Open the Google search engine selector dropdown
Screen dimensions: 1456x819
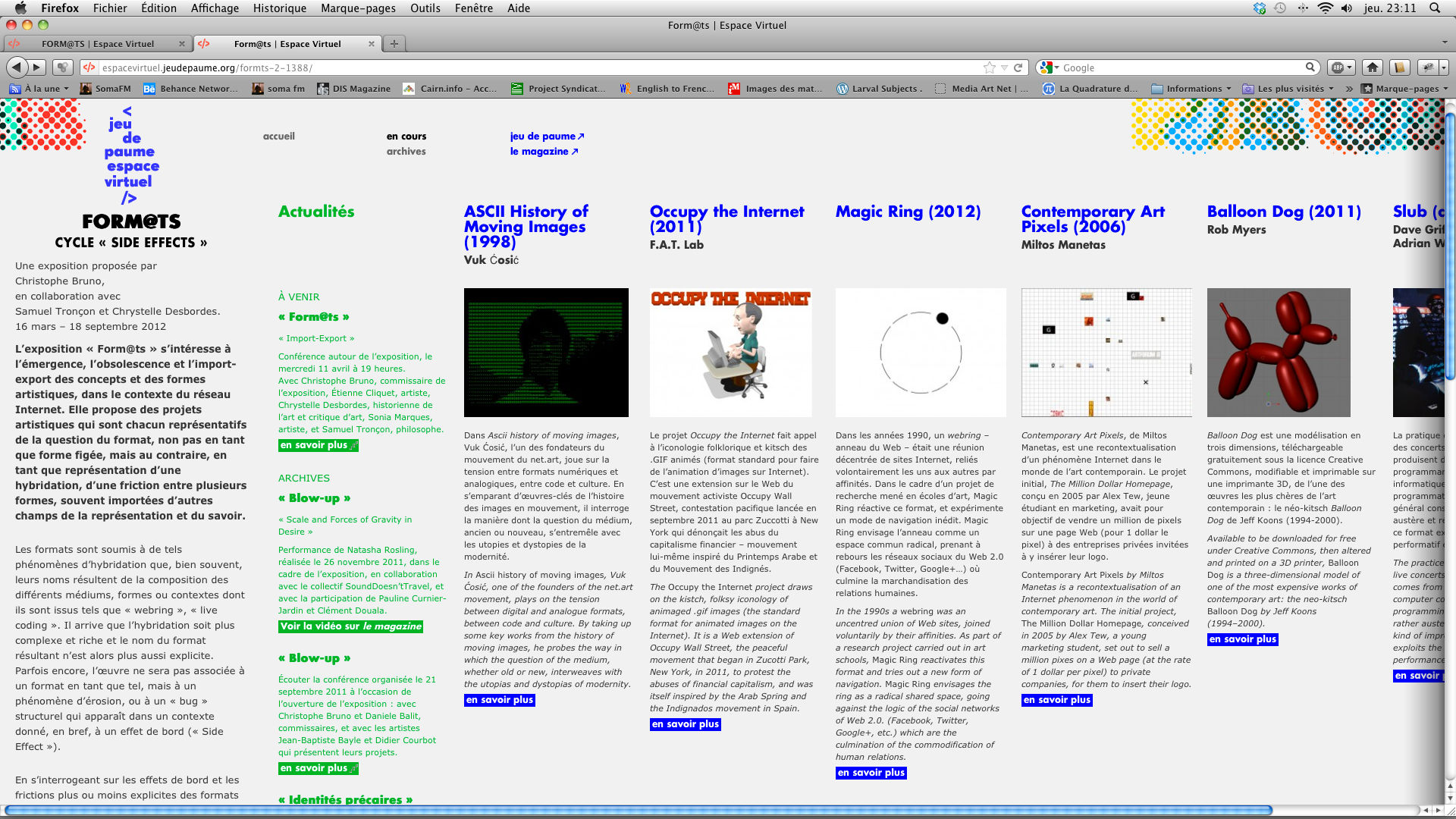pos(1050,67)
